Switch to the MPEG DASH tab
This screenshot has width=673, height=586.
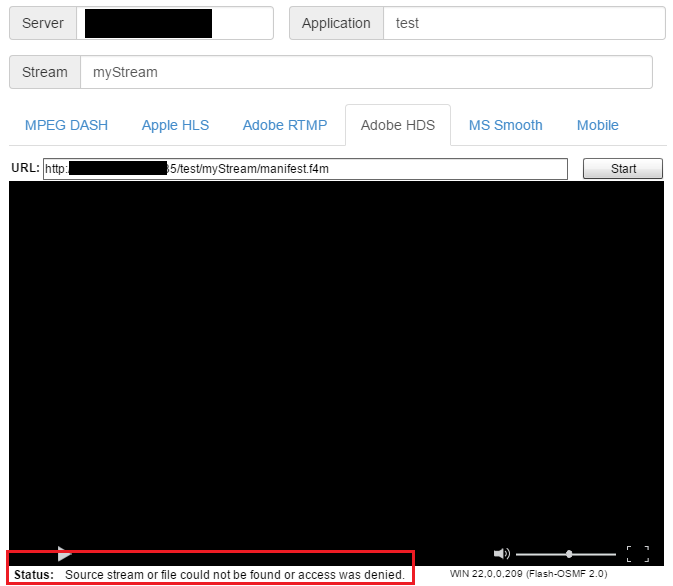(66, 125)
